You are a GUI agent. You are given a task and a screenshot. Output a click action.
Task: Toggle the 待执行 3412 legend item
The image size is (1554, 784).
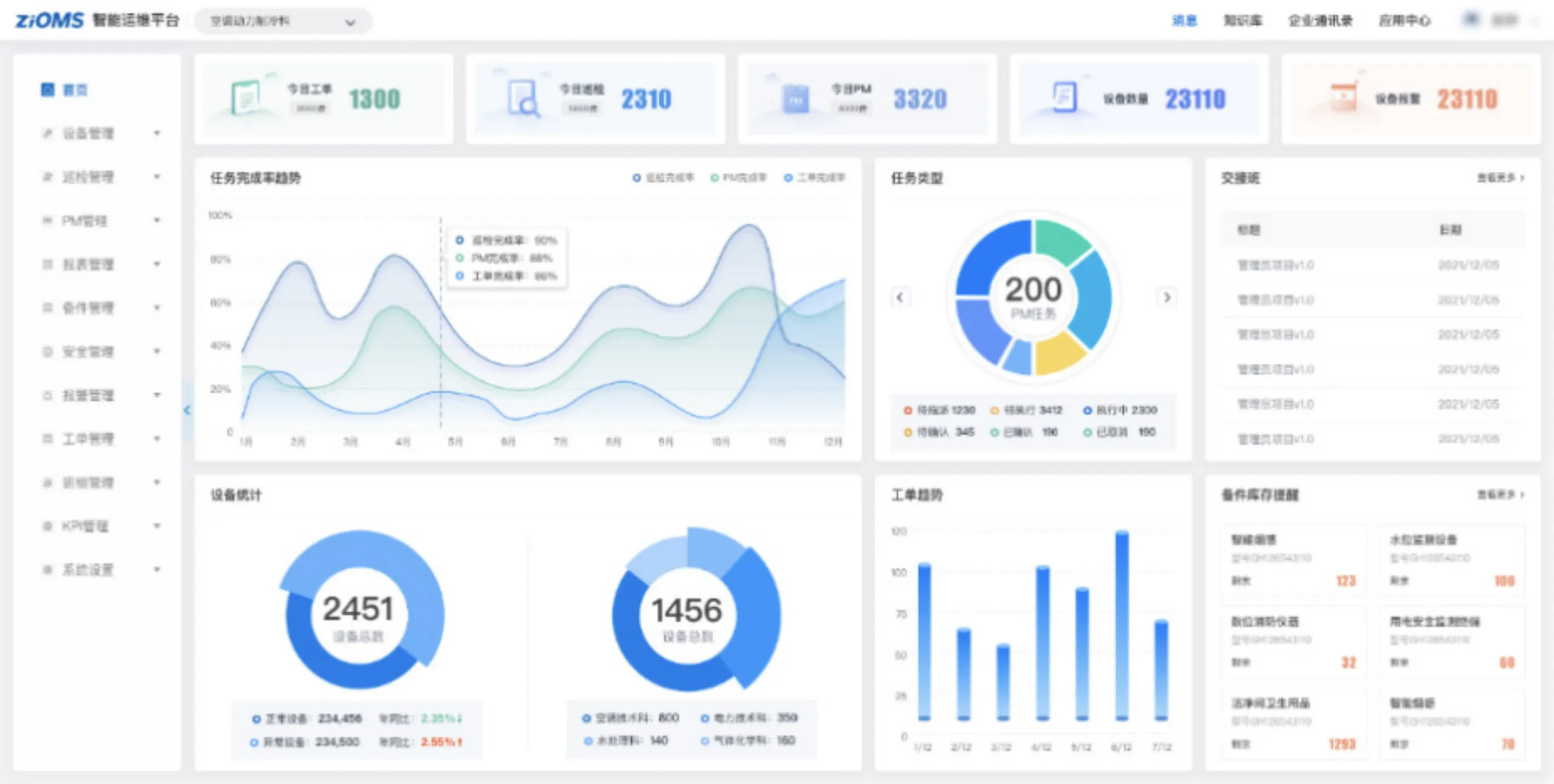click(x=1026, y=411)
